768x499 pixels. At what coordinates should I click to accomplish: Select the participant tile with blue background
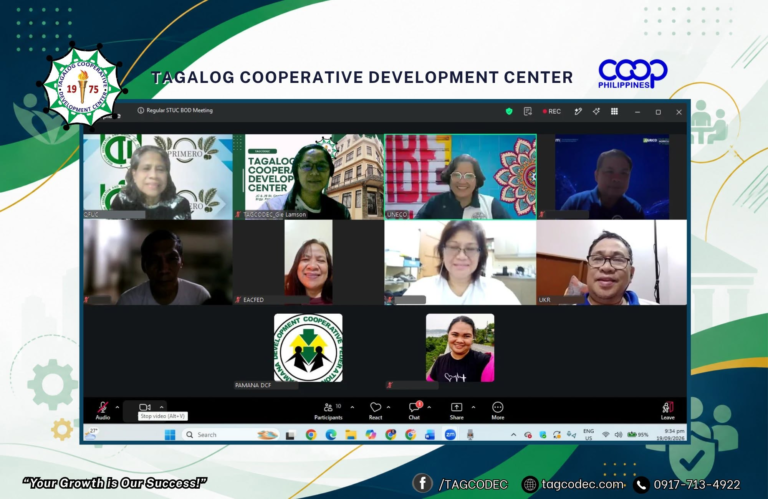[x=612, y=176]
